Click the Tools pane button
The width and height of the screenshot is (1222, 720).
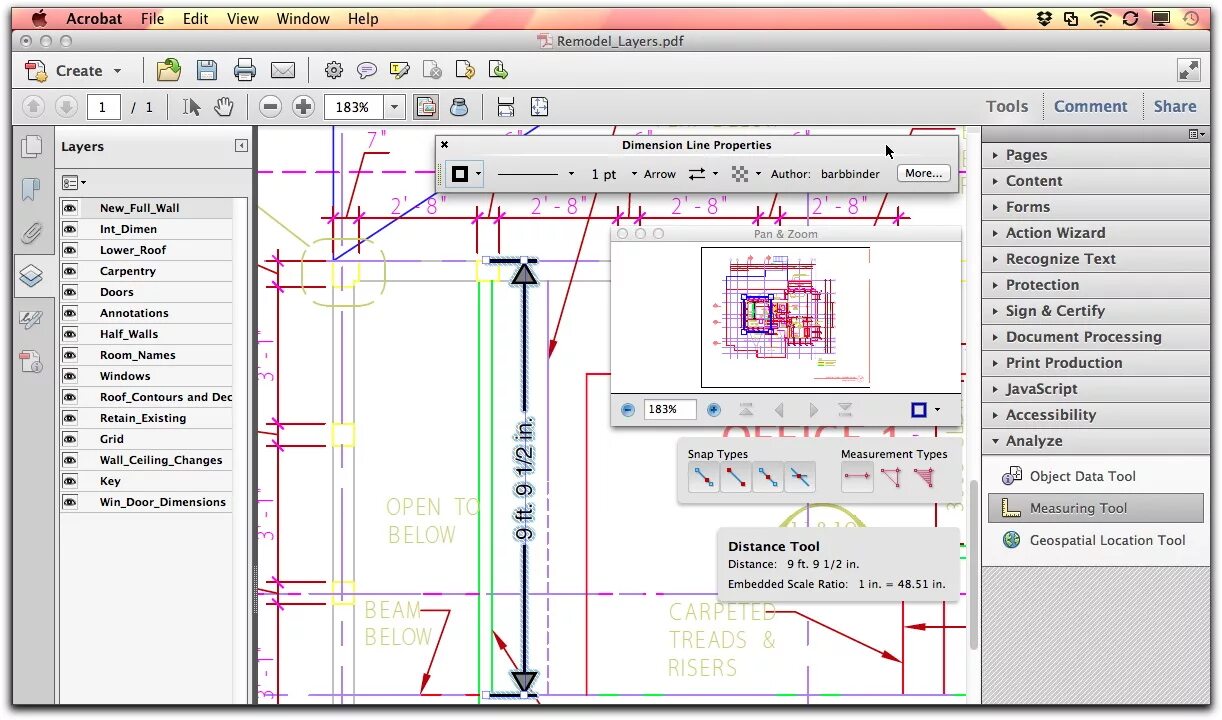point(1006,107)
